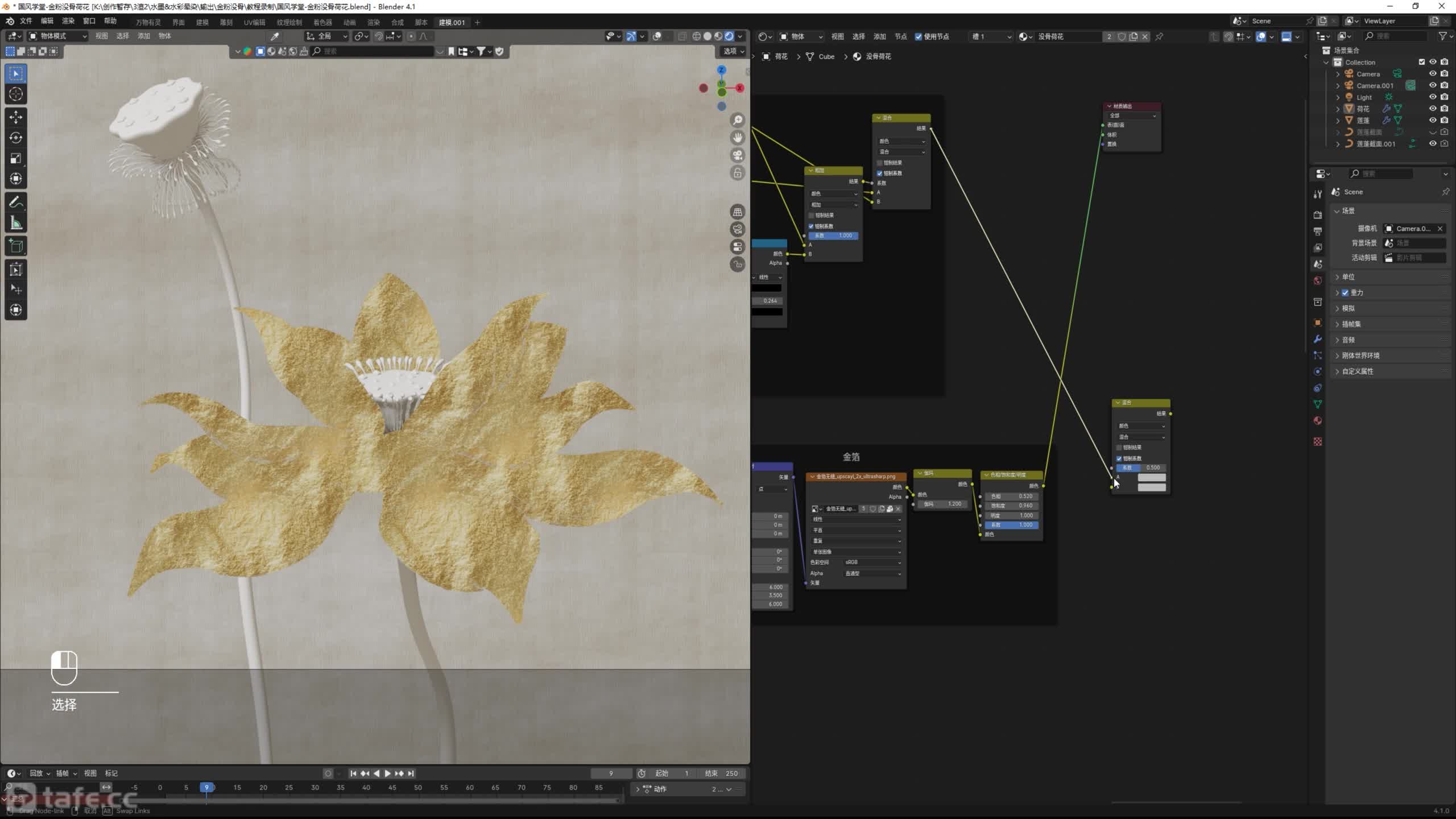
Task: Select the Rotate tool
Action: point(16,138)
